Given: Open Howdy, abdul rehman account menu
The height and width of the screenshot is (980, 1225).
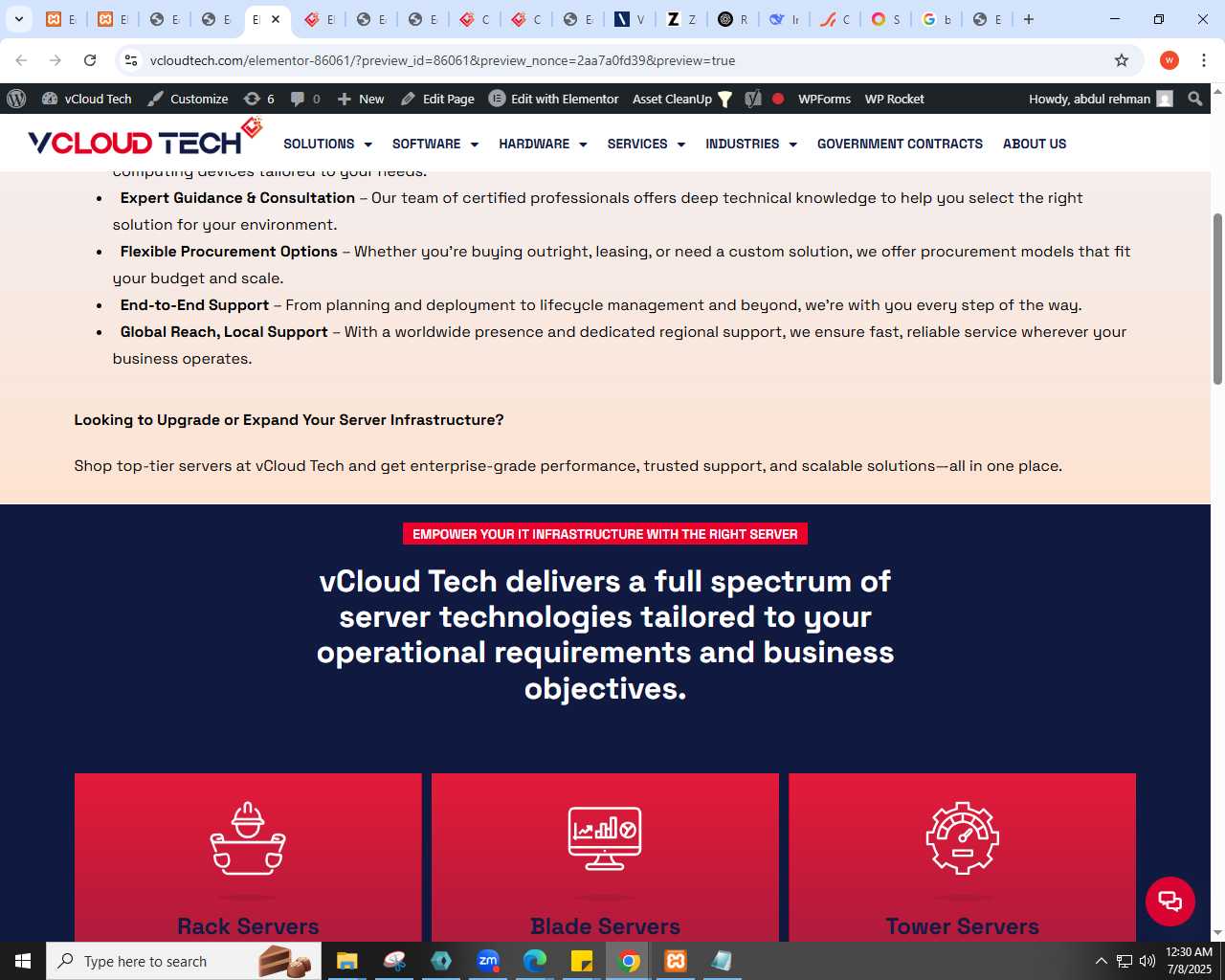Looking at the screenshot, I should (x=1101, y=99).
